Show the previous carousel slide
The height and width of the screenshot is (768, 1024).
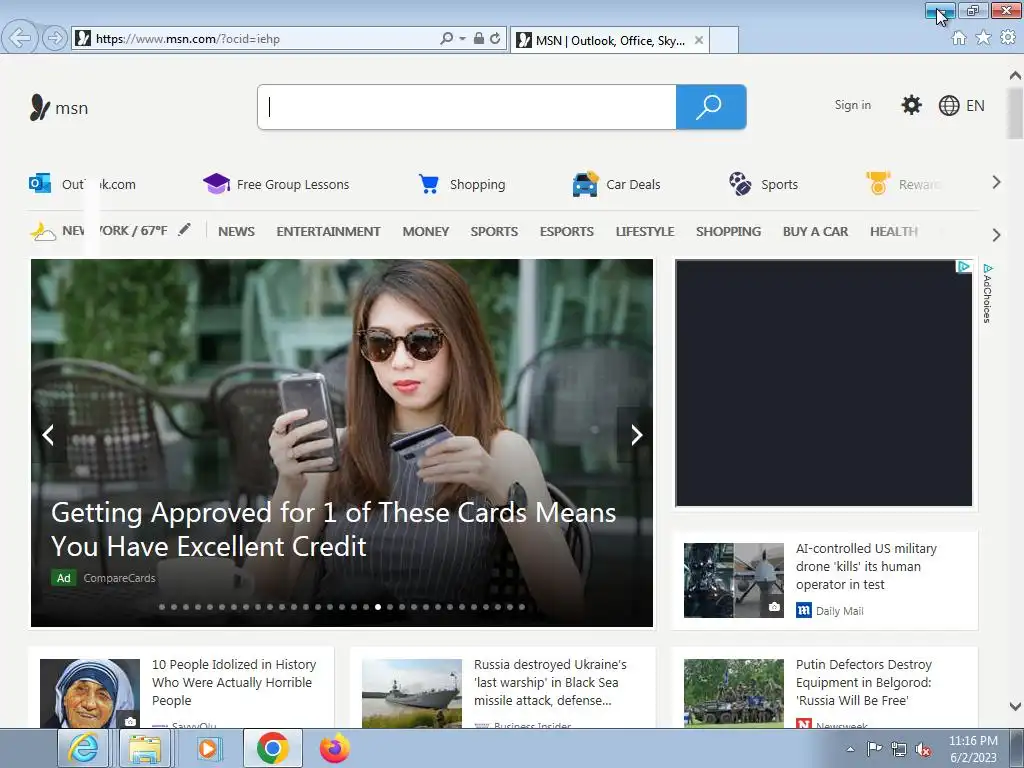(48, 435)
